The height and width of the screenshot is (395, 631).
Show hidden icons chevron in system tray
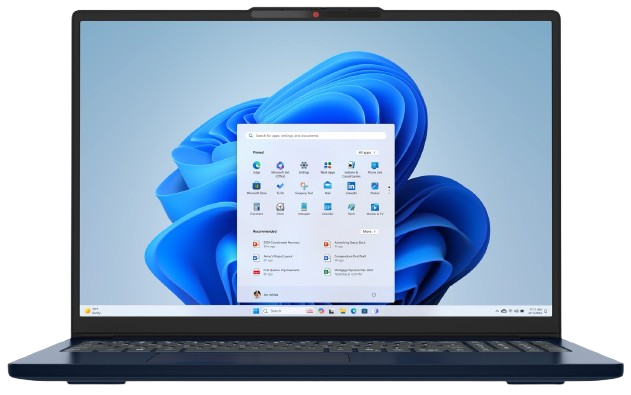click(497, 311)
